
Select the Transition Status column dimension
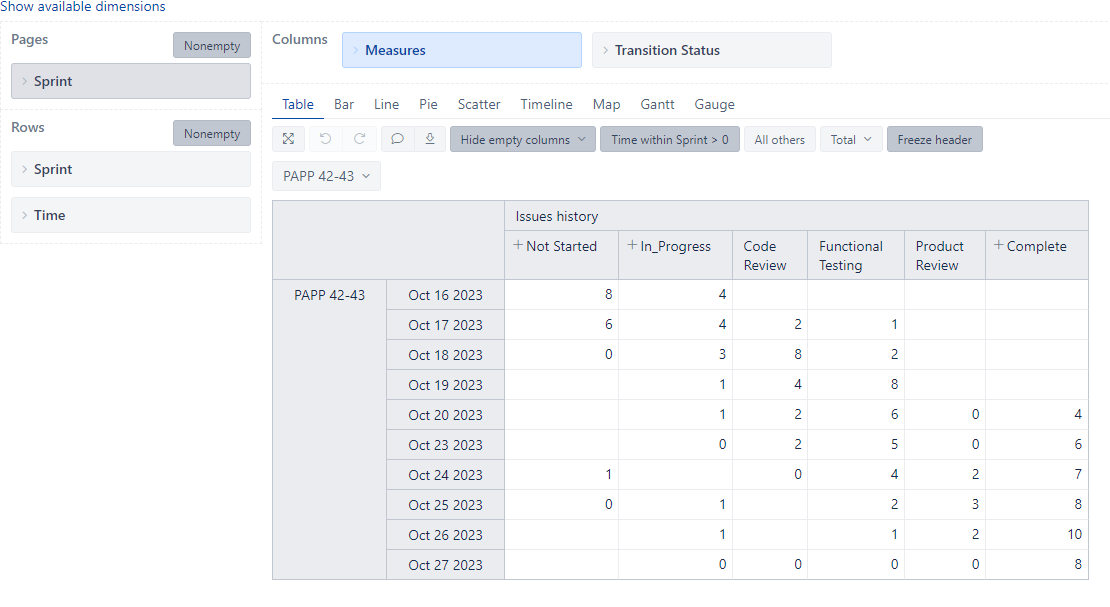point(711,50)
